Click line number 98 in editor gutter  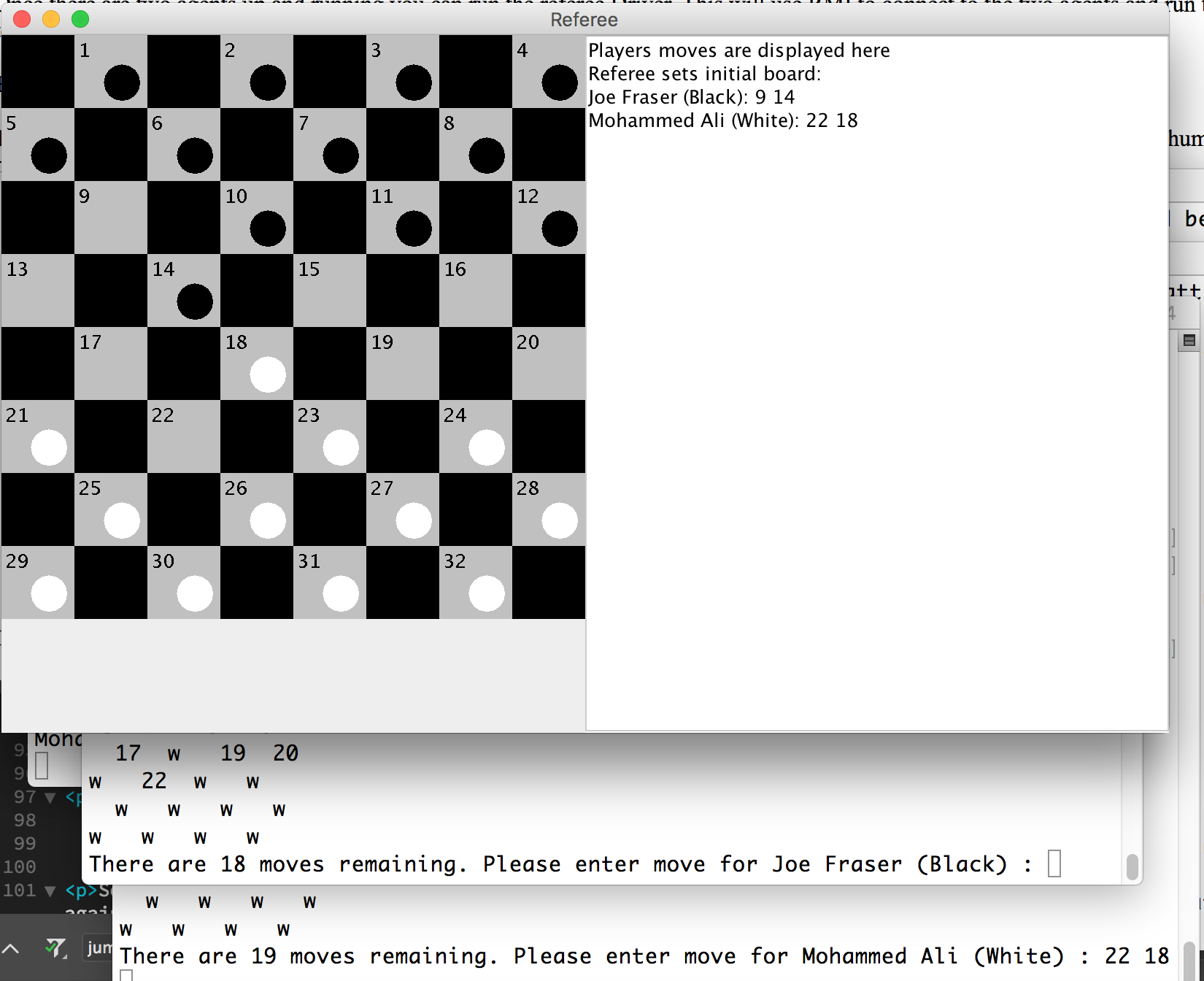click(25, 820)
